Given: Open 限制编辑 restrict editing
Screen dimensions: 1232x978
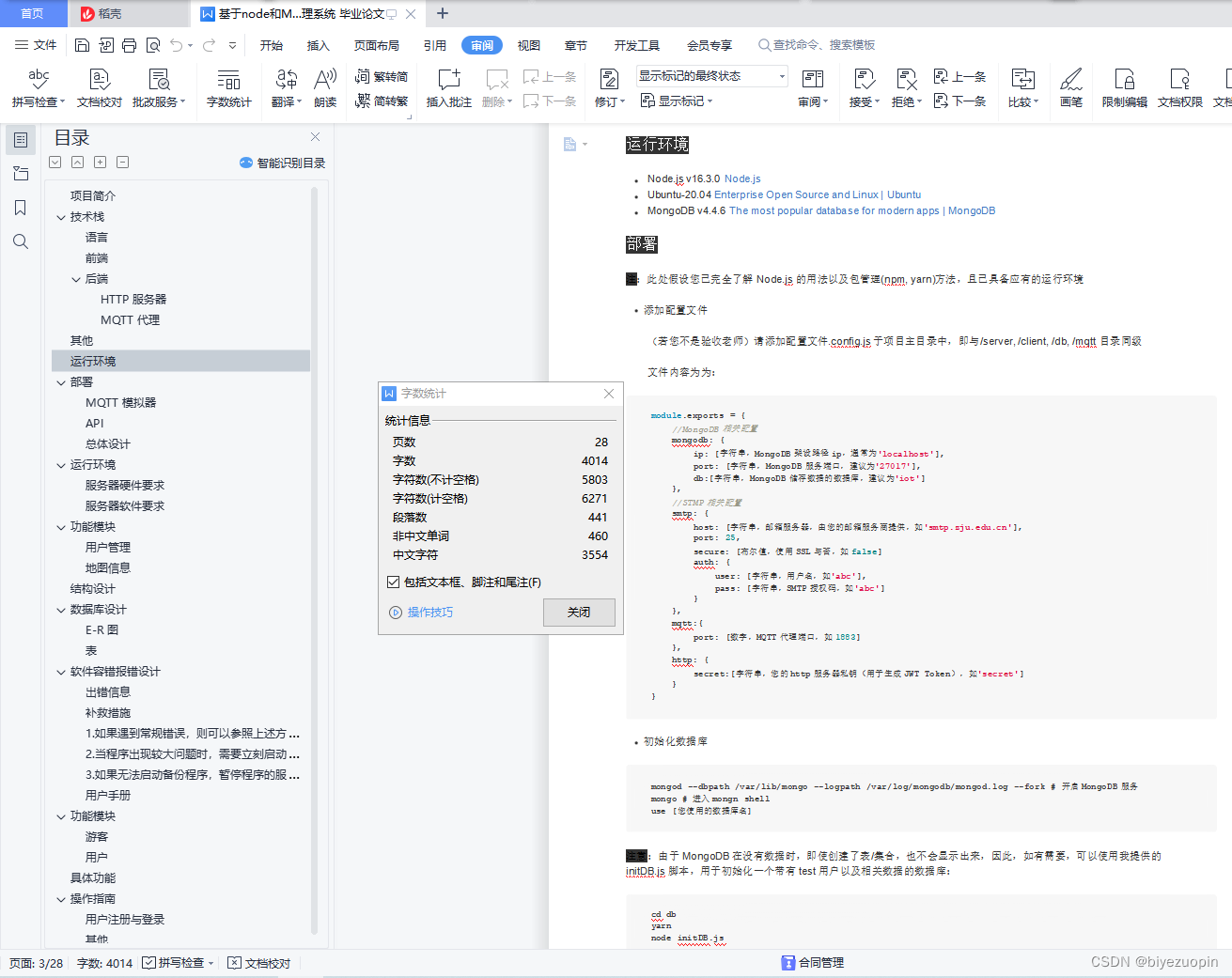Looking at the screenshot, I should [1125, 88].
